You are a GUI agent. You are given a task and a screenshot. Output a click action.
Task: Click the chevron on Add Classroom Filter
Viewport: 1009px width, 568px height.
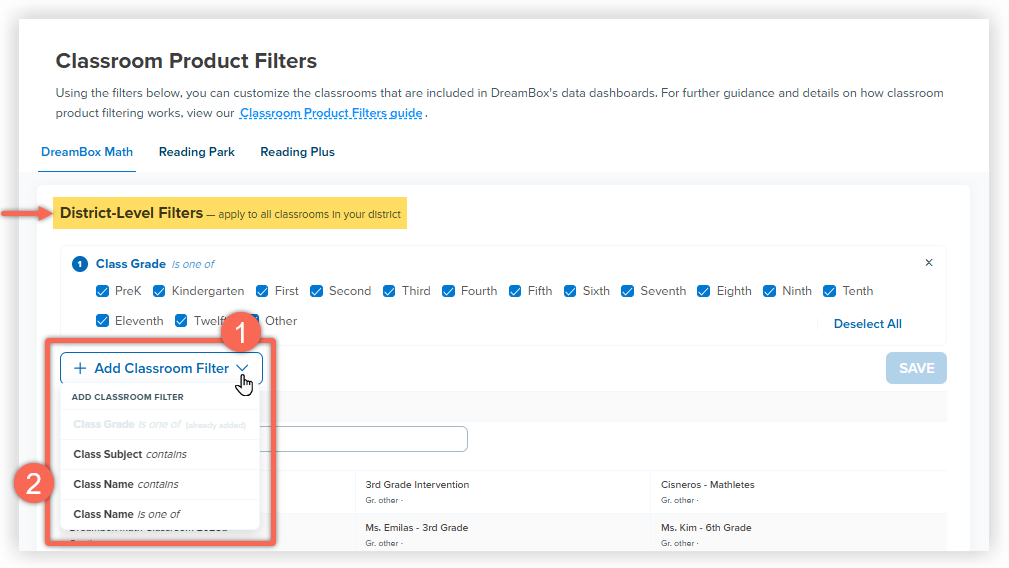click(242, 368)
